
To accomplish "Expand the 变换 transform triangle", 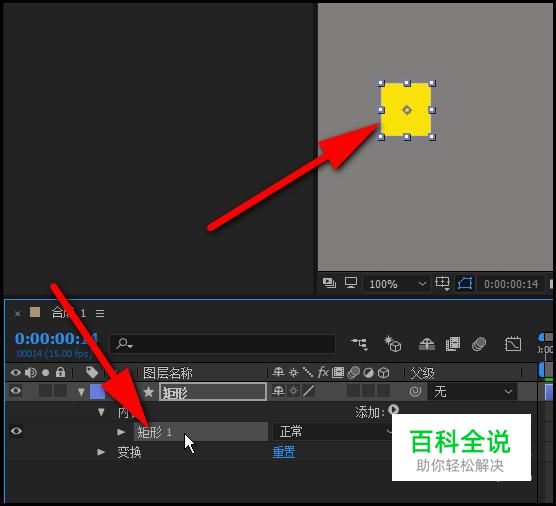I will click(101, 452).
